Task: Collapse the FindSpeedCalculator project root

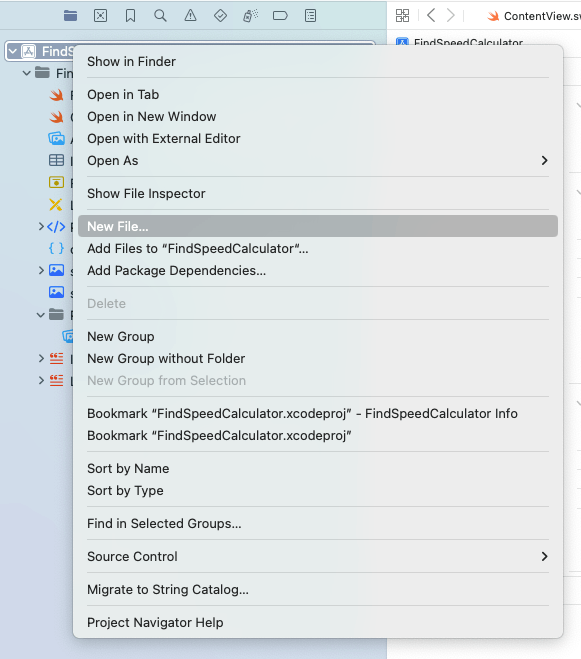Action: 13,52
